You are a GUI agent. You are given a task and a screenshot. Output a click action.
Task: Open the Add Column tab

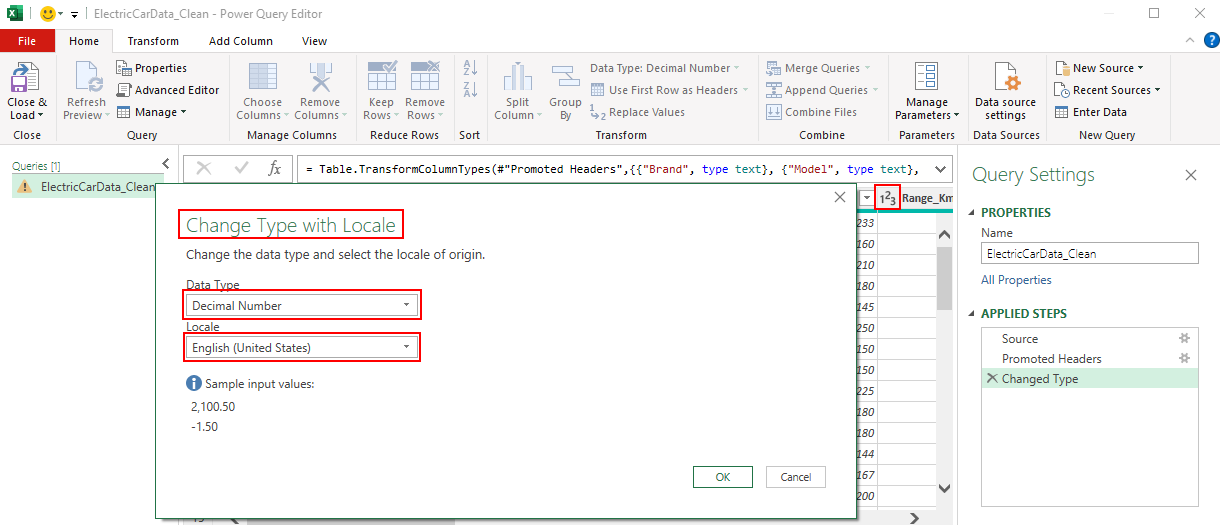240,41
